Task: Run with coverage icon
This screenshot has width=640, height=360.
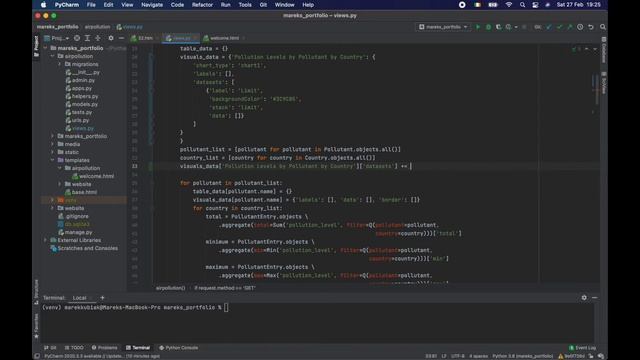Action: coord(498,27)
